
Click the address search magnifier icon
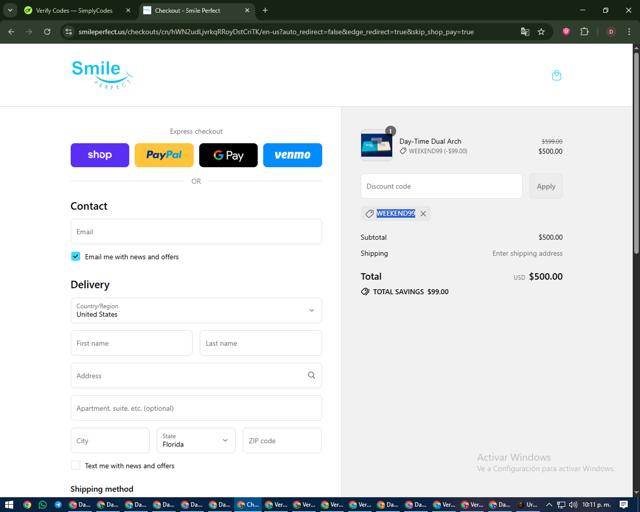point(311,375)
